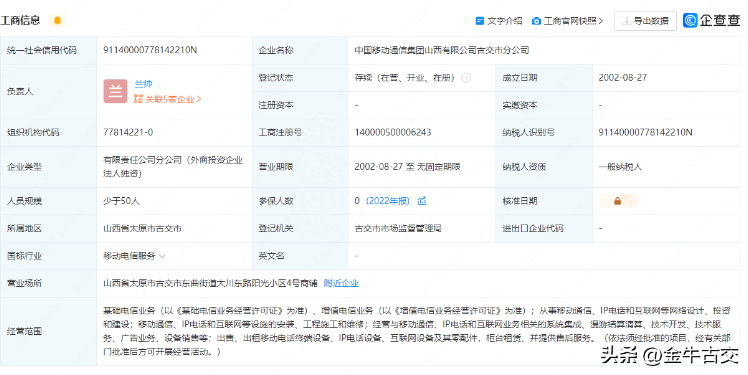Open the 2022年报 annual report link
The height and width of the screenshot is (375, 748).
[x=388, y=201]
